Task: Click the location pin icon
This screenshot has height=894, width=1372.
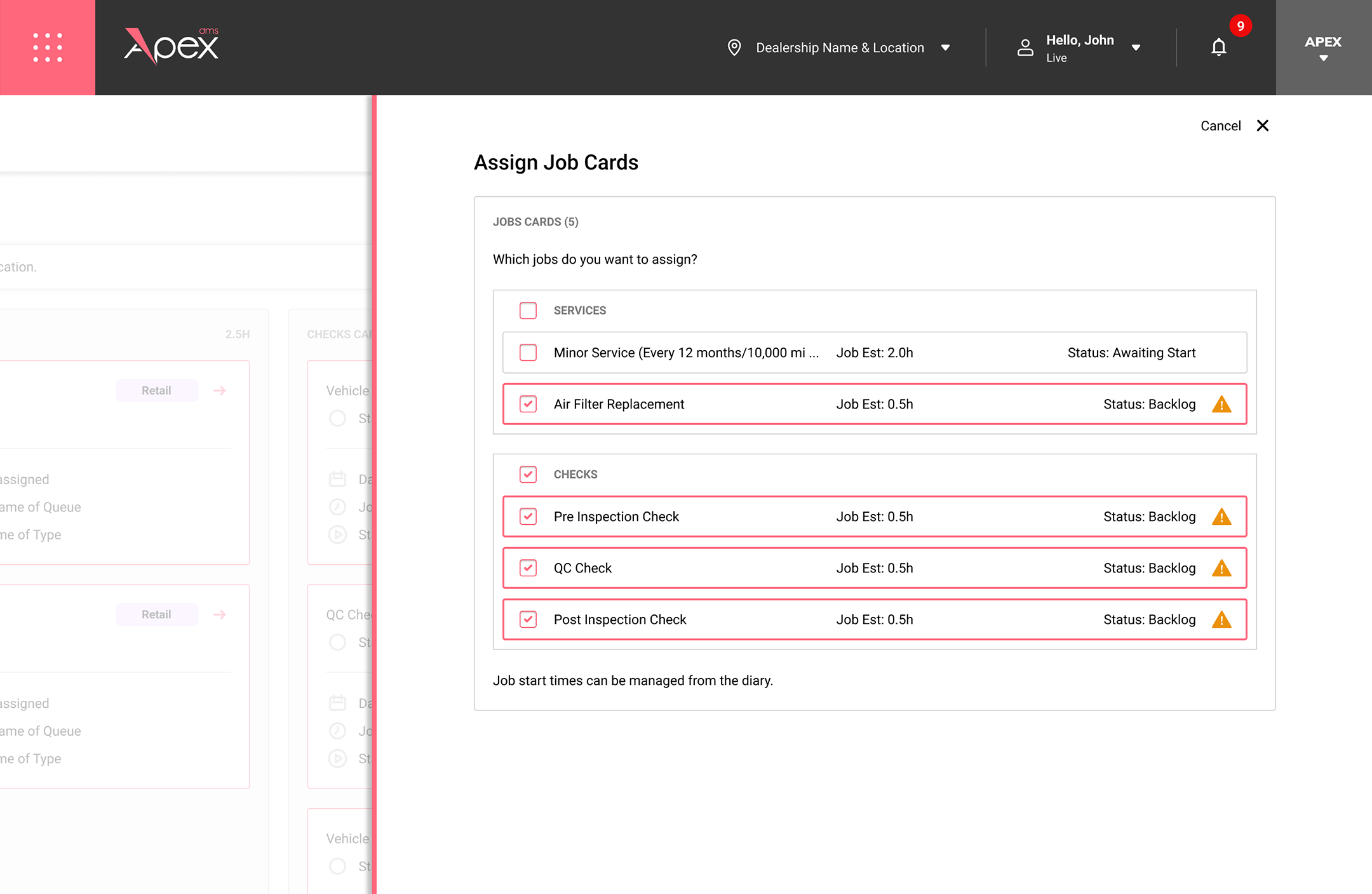Action: (x=734, y=48)
